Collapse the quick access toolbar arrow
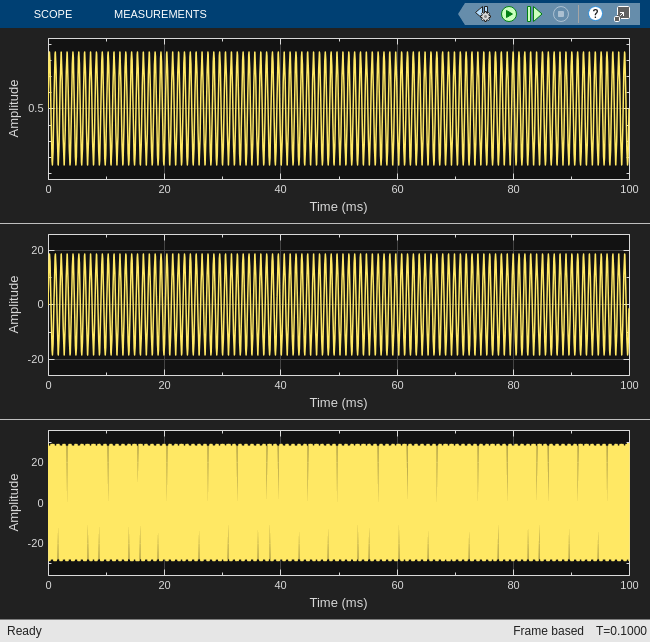Image resolution: width=650 pixels, height=642 pixels. 463,14
